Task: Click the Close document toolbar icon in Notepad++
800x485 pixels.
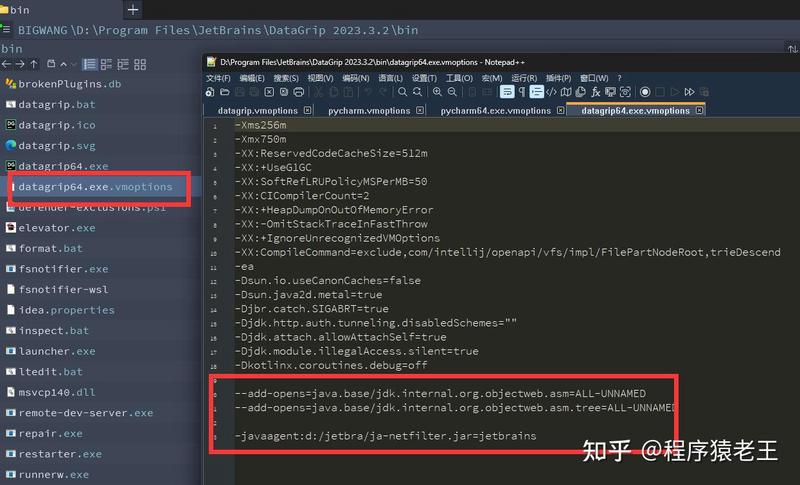Action: 269,92
